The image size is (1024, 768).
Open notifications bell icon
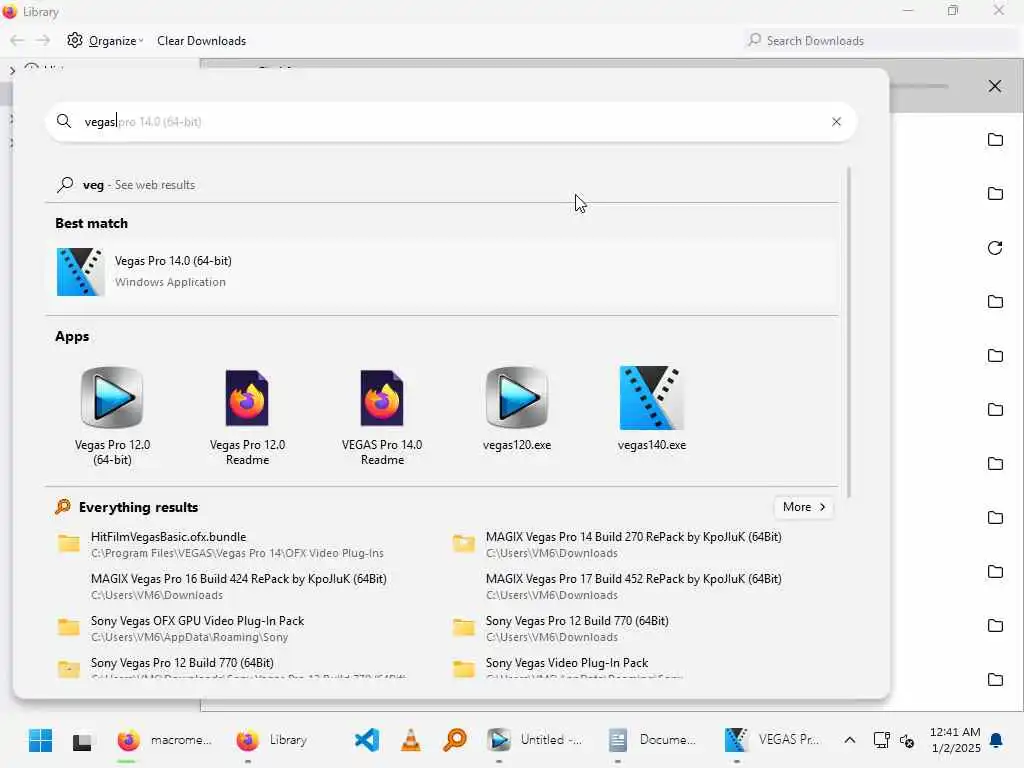point(996,740)
